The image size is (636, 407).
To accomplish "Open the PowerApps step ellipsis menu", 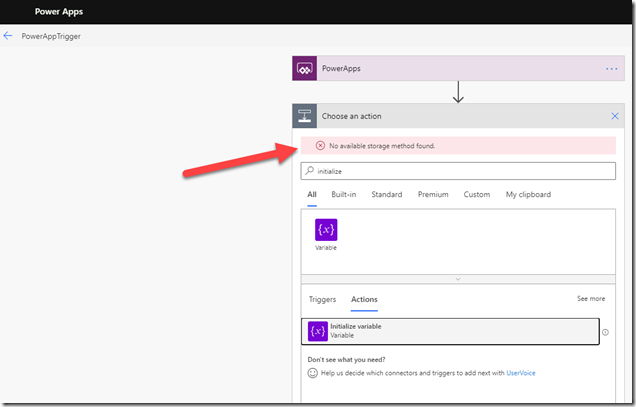I will 611,69.
